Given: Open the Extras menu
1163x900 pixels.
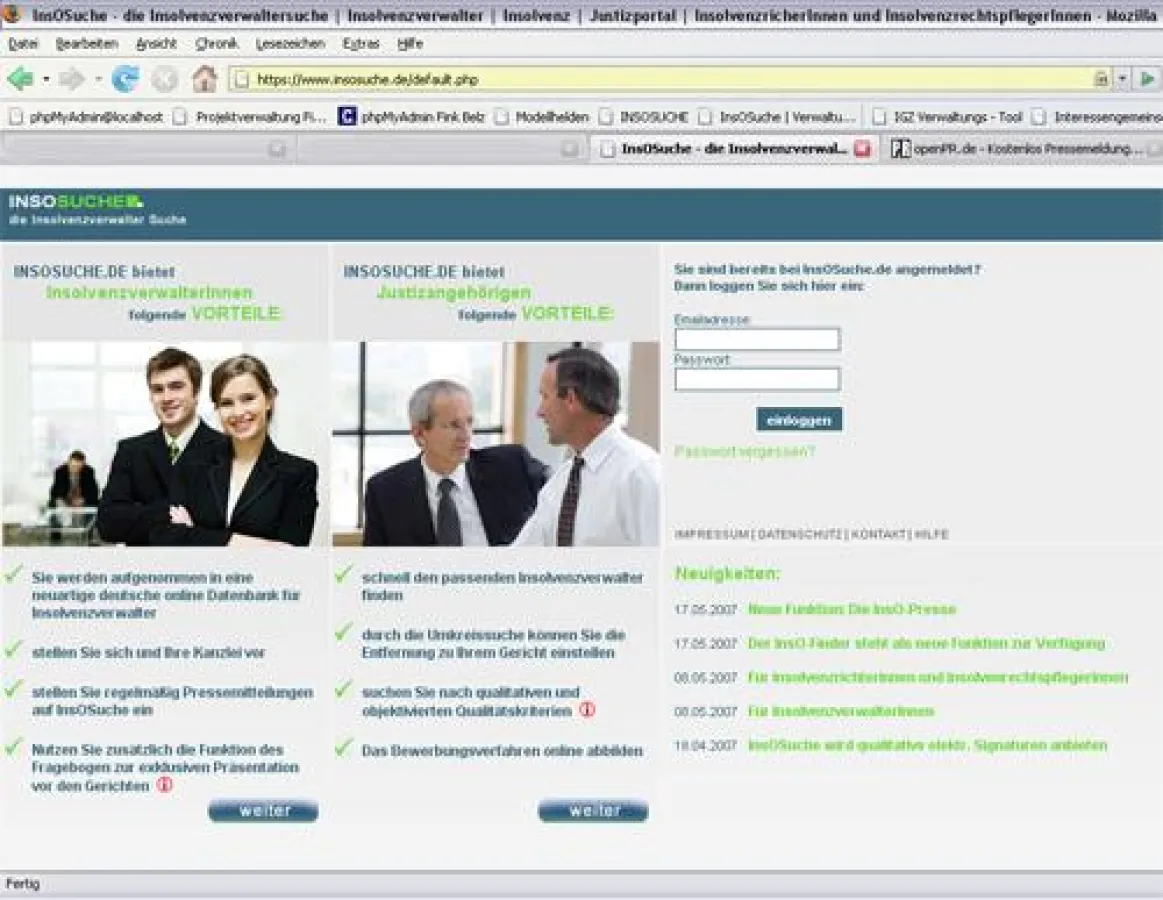Looking at the screenshot, I should 360,43.
